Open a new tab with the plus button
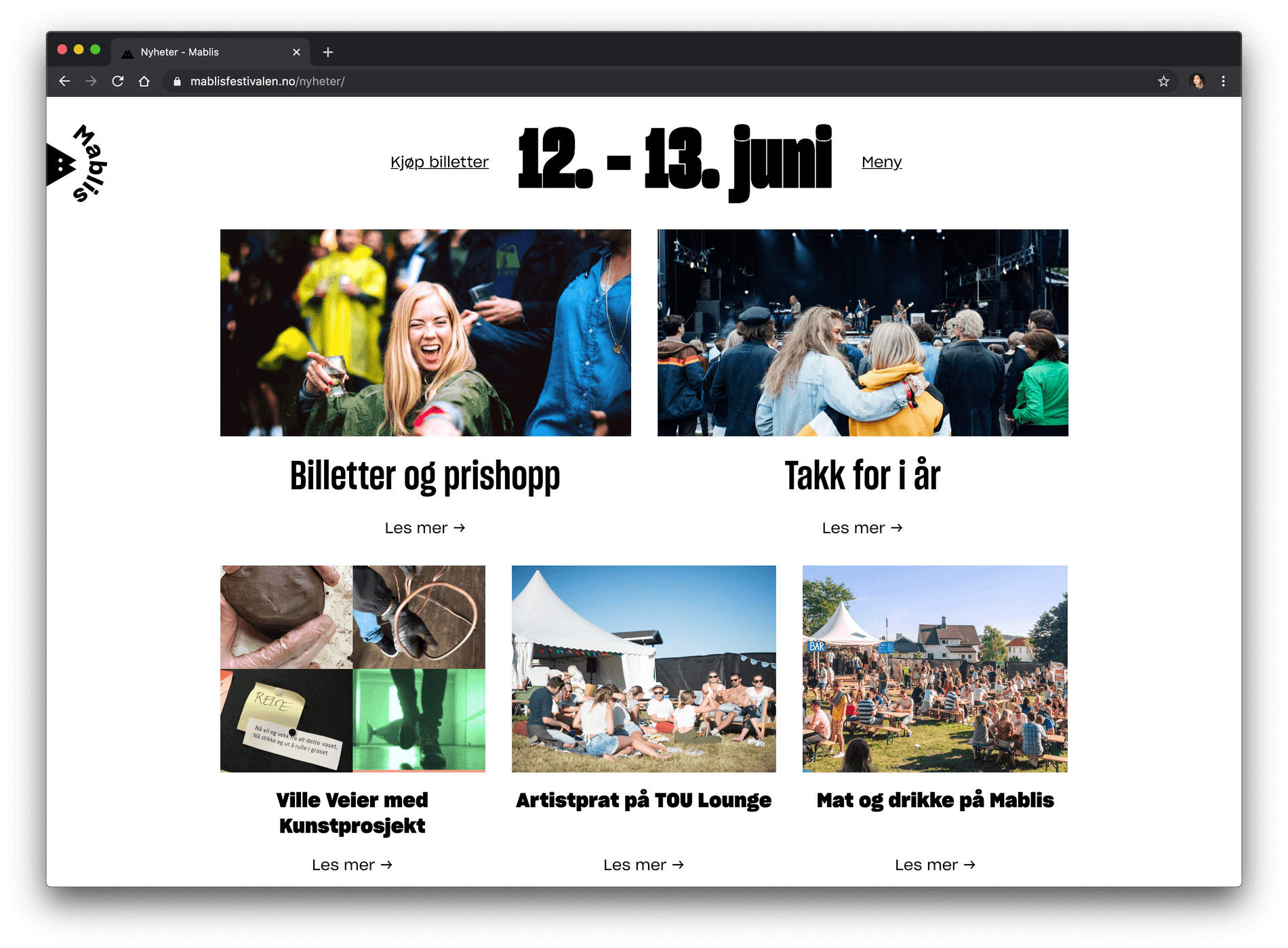This screenshot has height=948, width=1288. tap(327, 52)
